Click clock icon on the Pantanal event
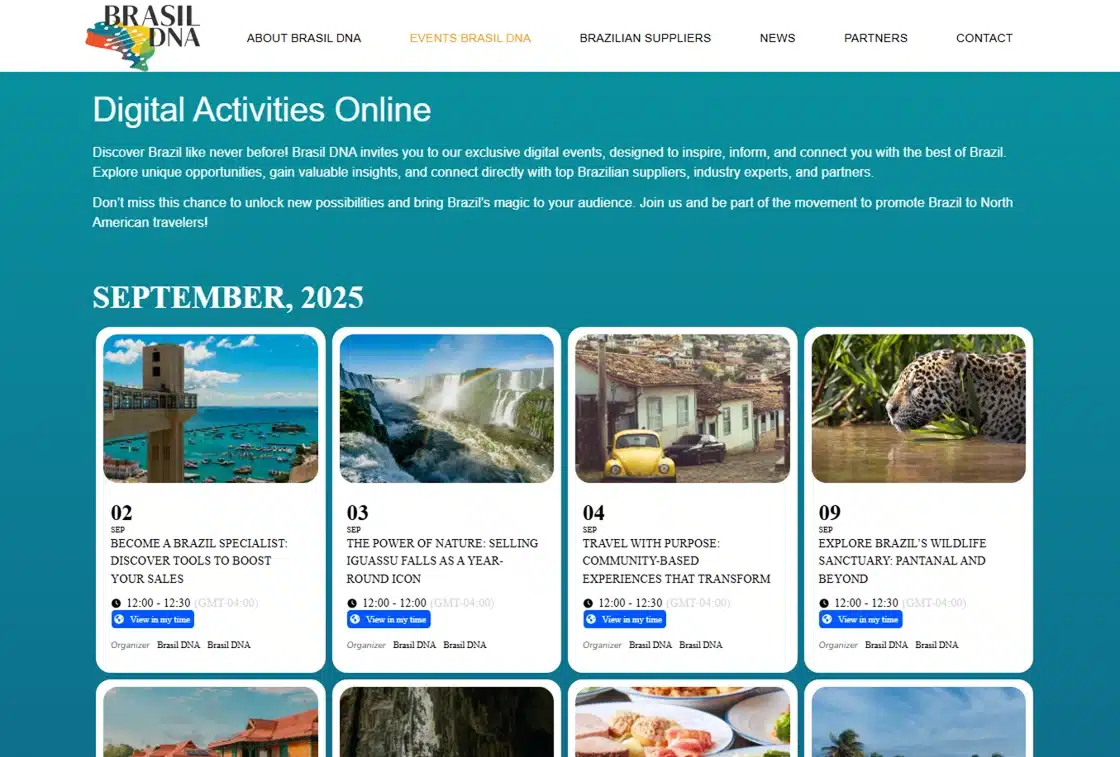1120x757 pixels. (824, 603)
